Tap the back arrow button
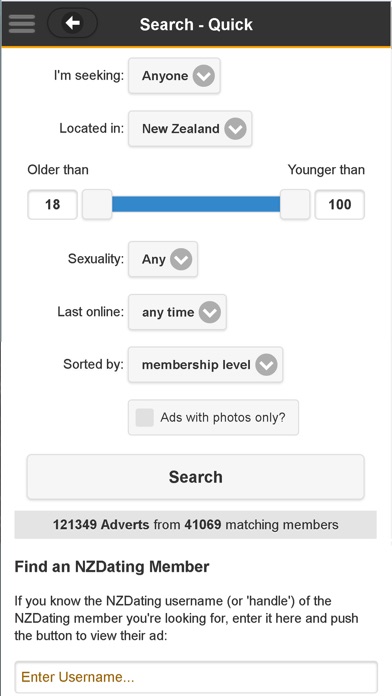The height and width of the screenshot is (696, 392). pos(72,23)
